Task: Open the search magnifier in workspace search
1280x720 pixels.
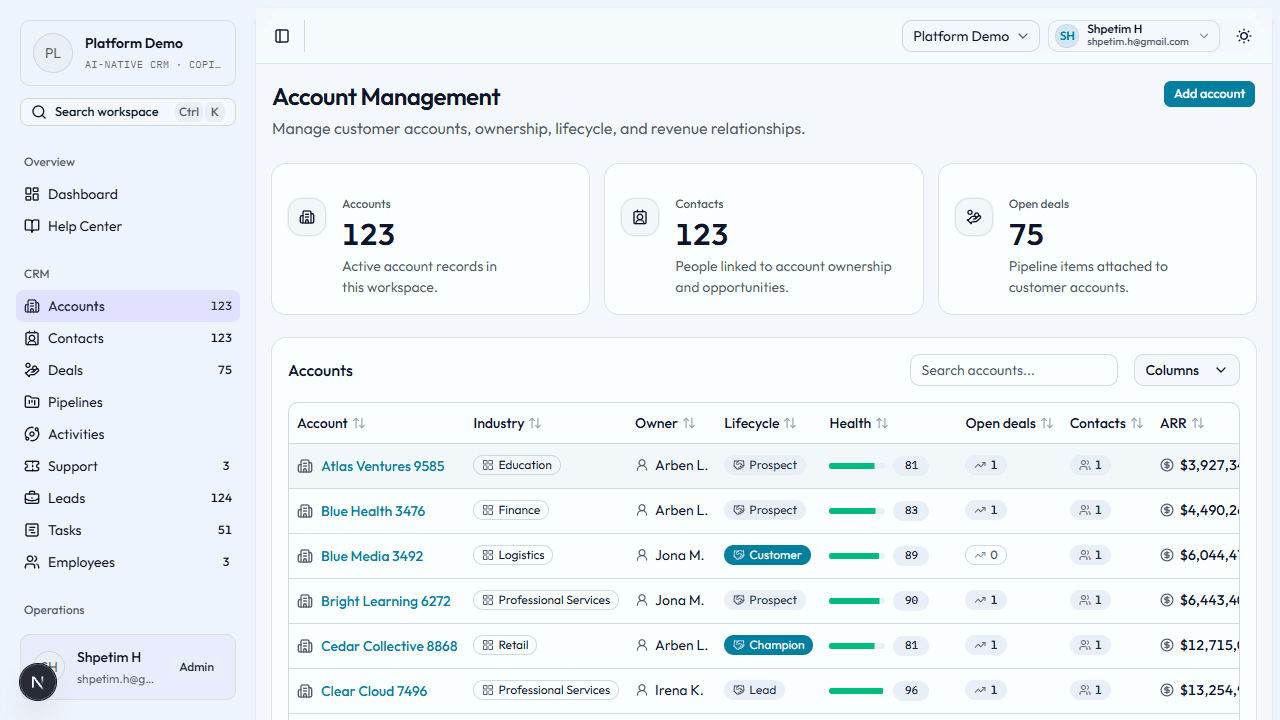Action: point(38,111)
